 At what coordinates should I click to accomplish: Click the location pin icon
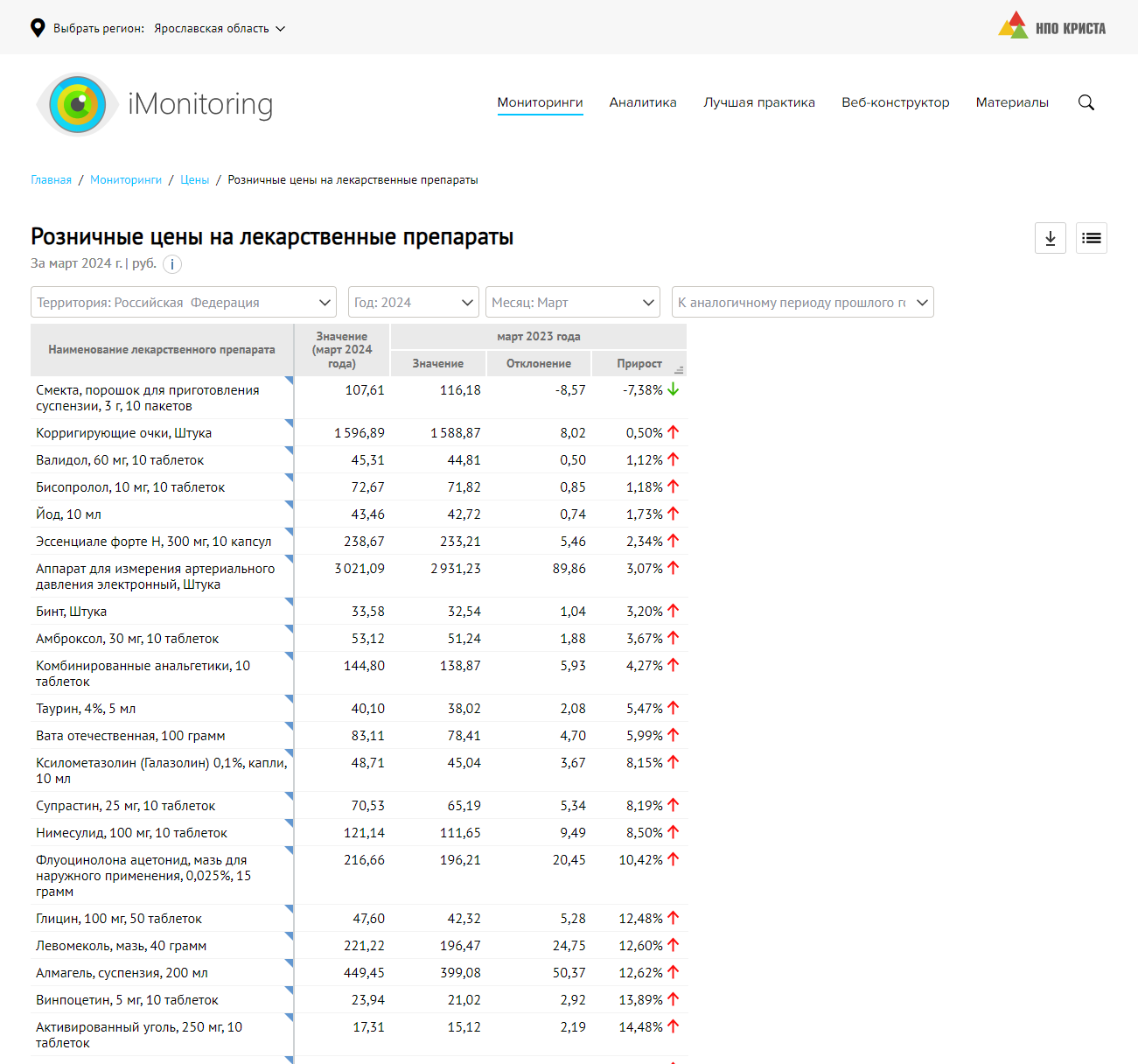pos(38,28)
